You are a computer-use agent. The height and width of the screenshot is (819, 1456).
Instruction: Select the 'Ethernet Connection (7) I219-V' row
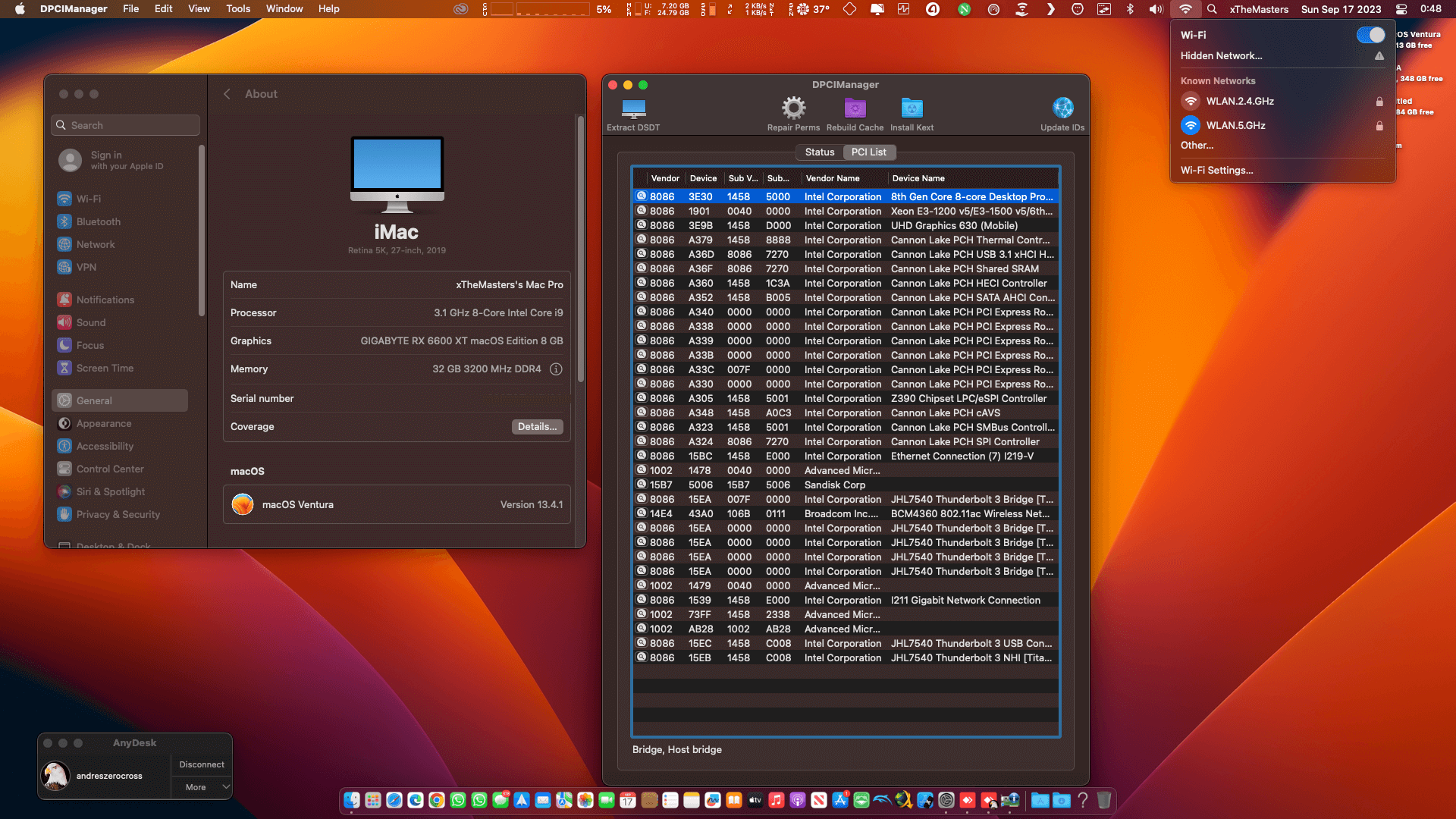[x=846, y=456]
